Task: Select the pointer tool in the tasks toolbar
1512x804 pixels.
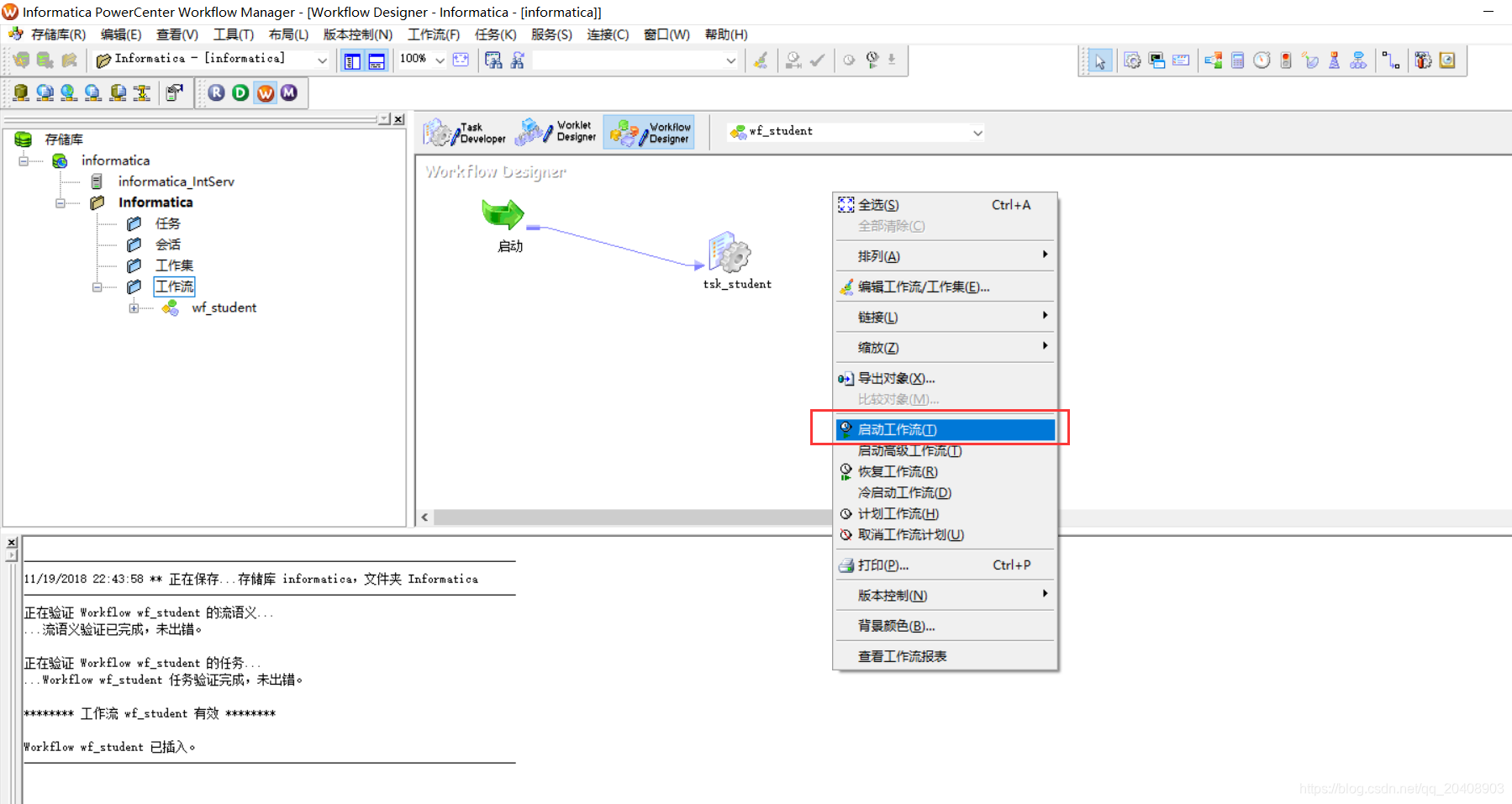Action: coord(1099,60)
